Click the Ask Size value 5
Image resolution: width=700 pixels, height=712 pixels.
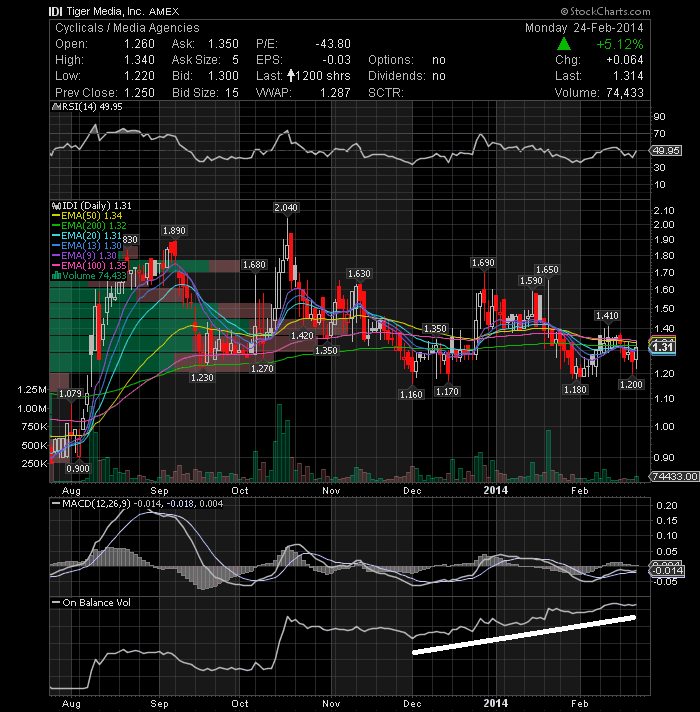(x=235, y=60)
